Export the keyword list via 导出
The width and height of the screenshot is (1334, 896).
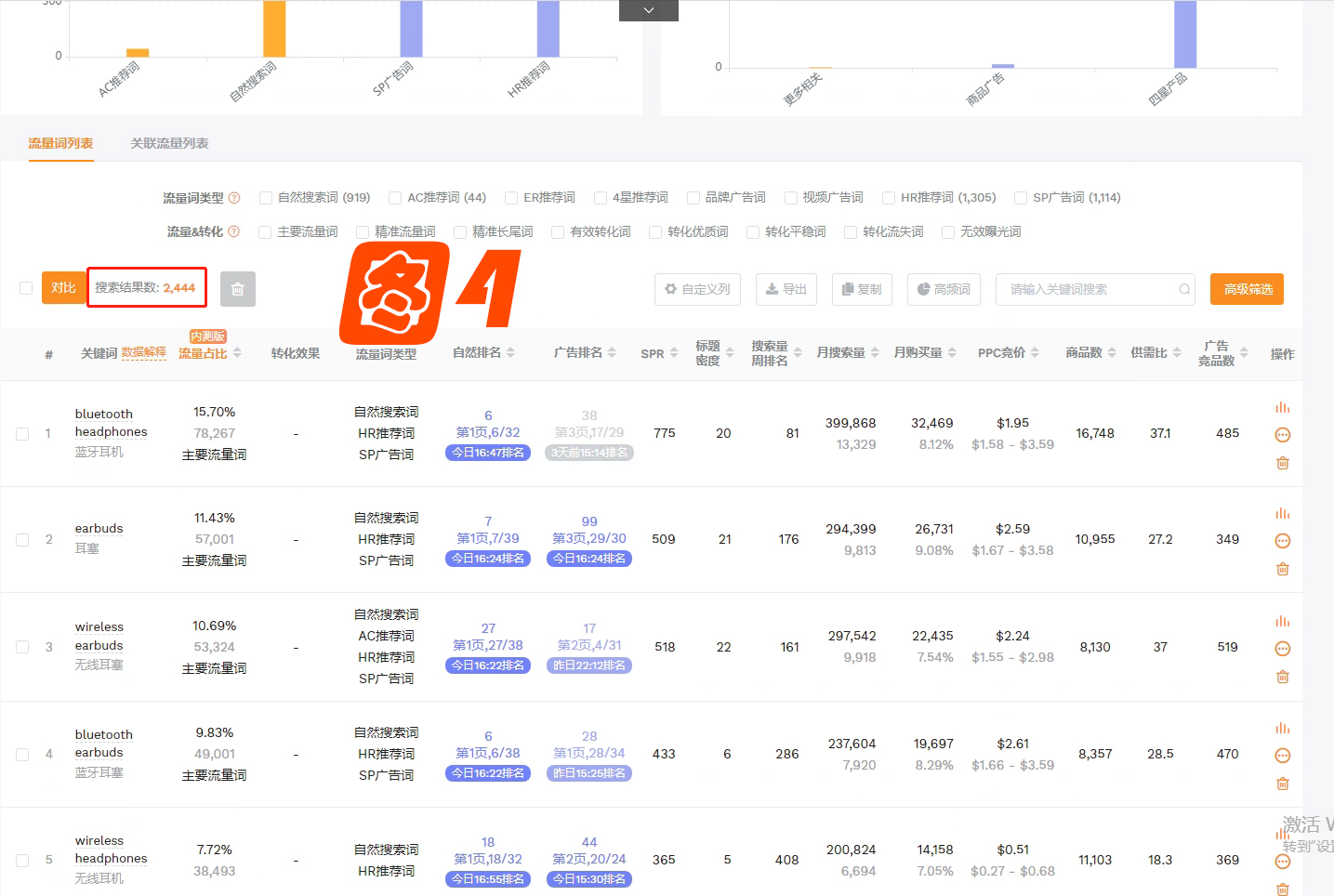pyautogui.click(x=786, y=289)
